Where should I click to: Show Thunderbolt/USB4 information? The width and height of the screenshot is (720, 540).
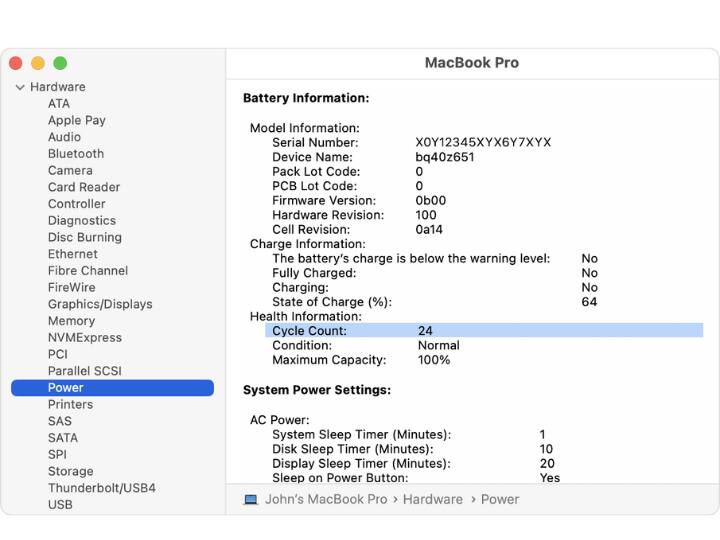(x=102, y=488)
